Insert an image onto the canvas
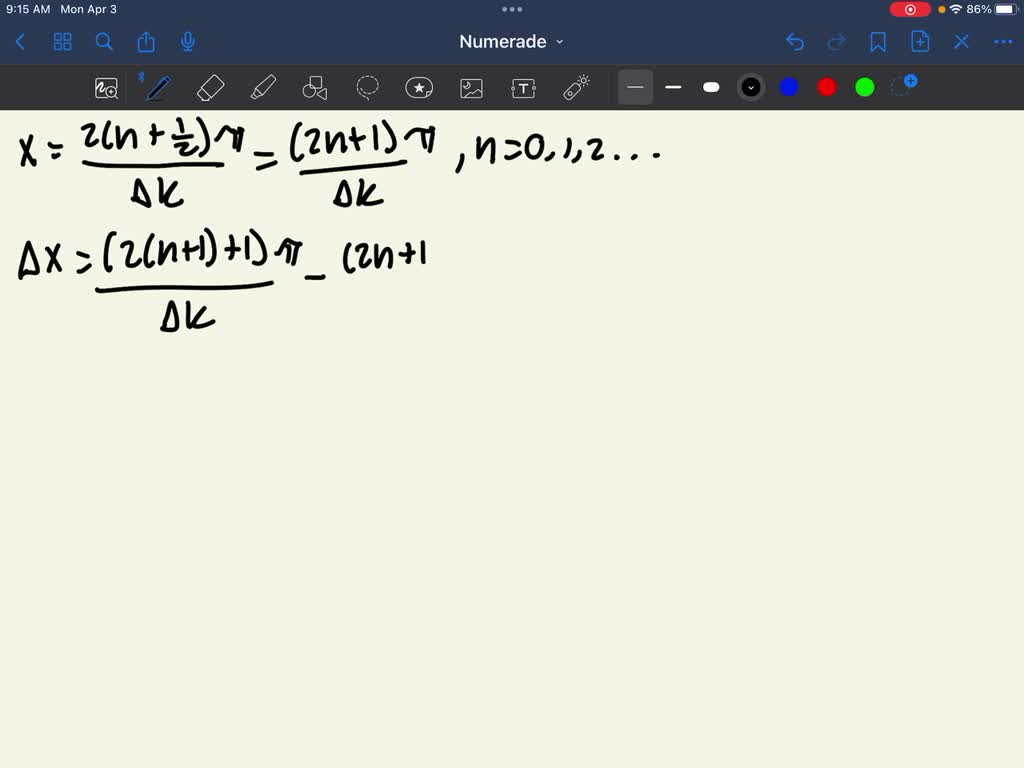 point(471,87)
